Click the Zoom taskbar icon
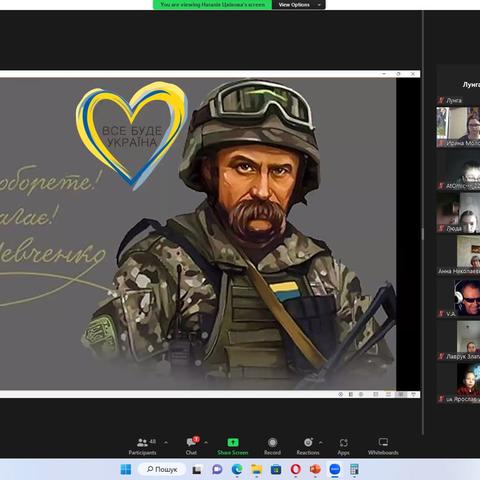480x480 pixels. [335, 469]
